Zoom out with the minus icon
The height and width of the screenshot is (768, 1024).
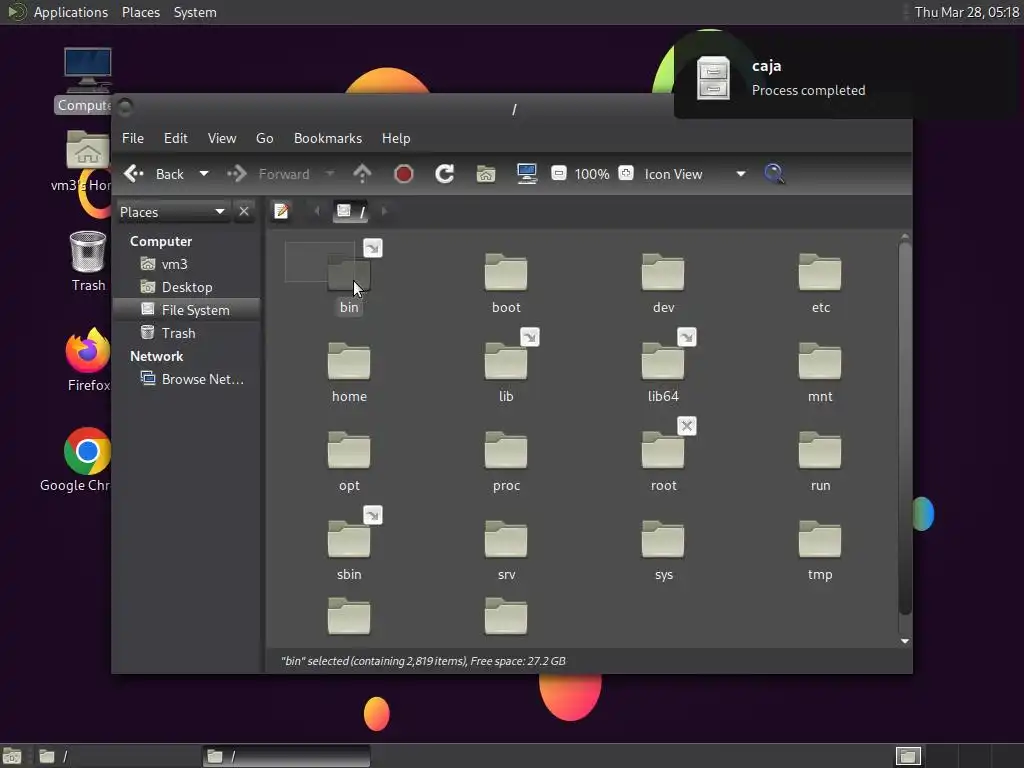pos(558,173)
